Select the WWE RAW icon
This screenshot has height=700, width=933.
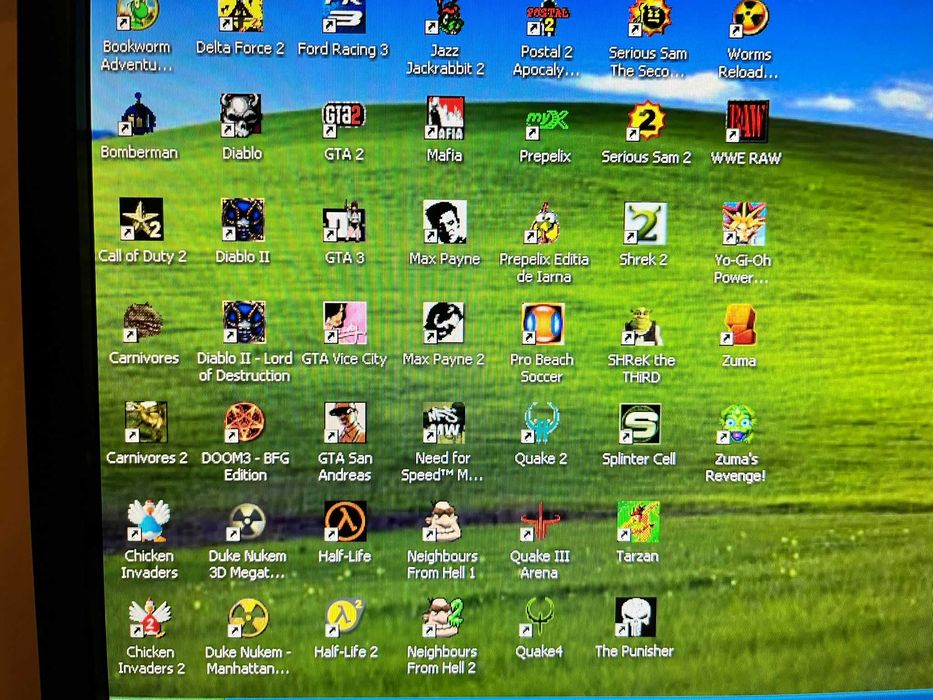747,122
